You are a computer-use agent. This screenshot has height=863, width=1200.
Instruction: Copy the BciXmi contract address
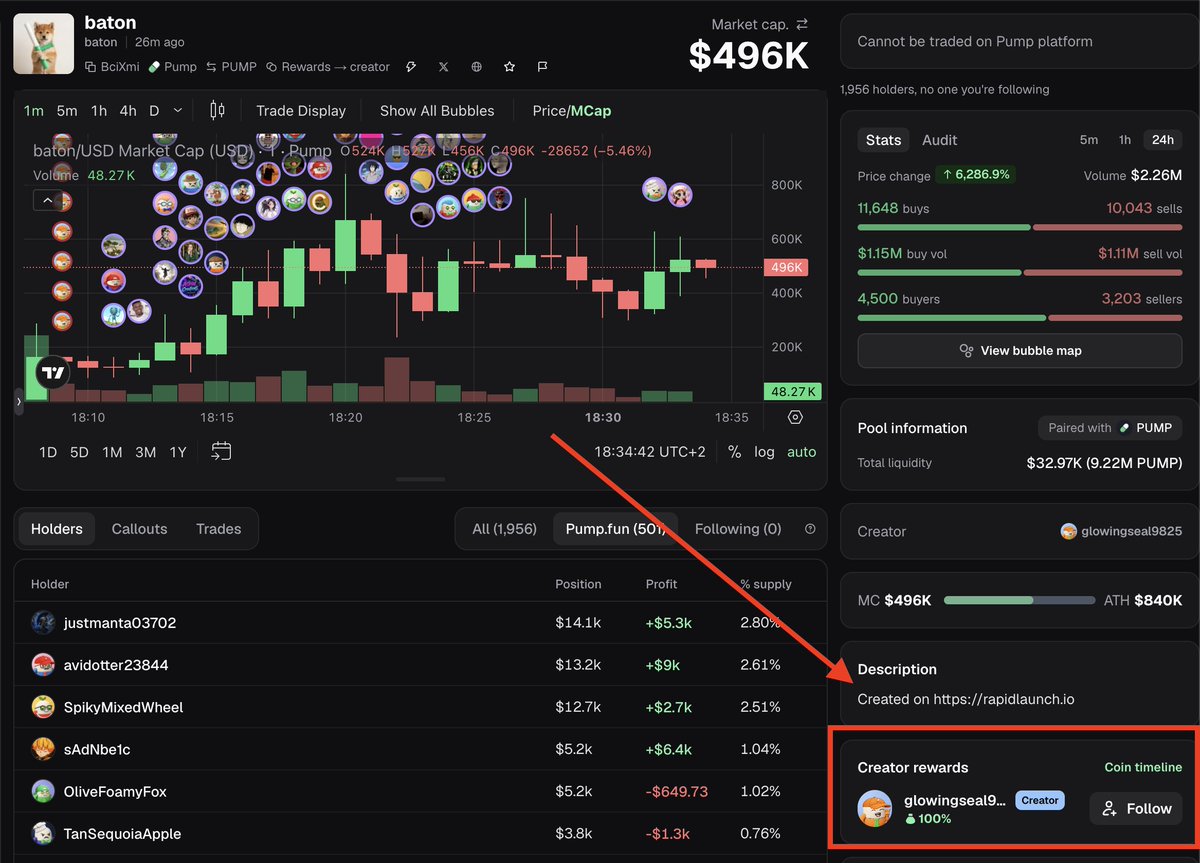[111, 67]
